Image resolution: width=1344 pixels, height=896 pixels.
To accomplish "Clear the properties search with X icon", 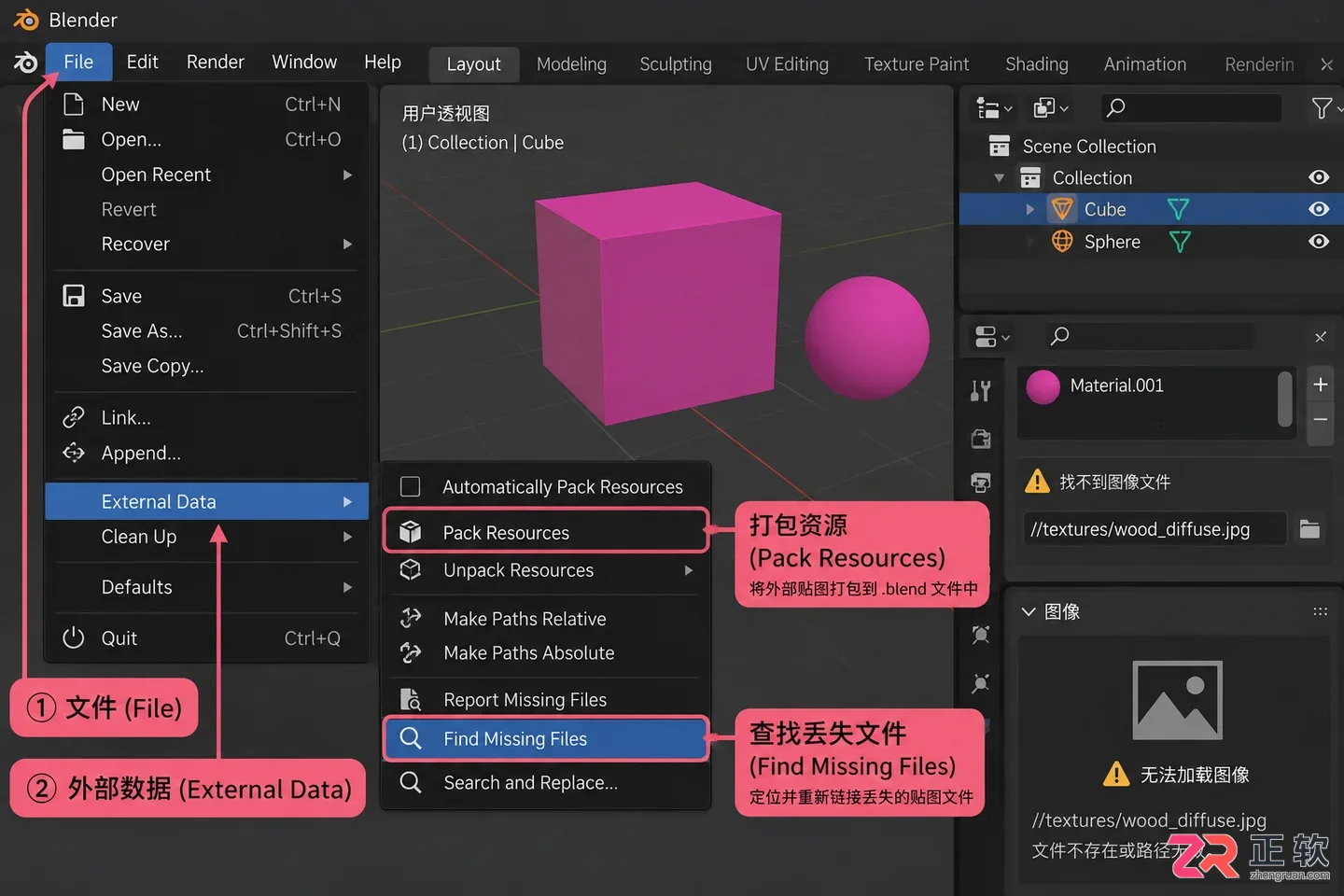I will point(1321,337).
